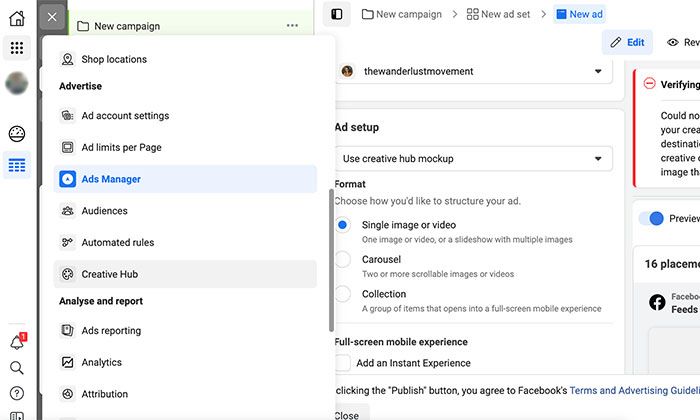The width and height of the screenshot is (700, 420).
Task: Open Analytics menu item
Action: [185, 362]
